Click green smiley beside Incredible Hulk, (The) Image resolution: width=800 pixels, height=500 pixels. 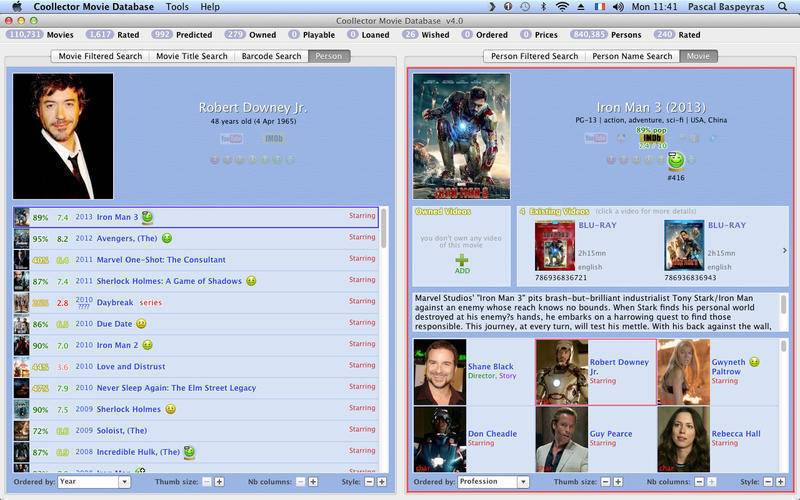(x=189, y=452)
